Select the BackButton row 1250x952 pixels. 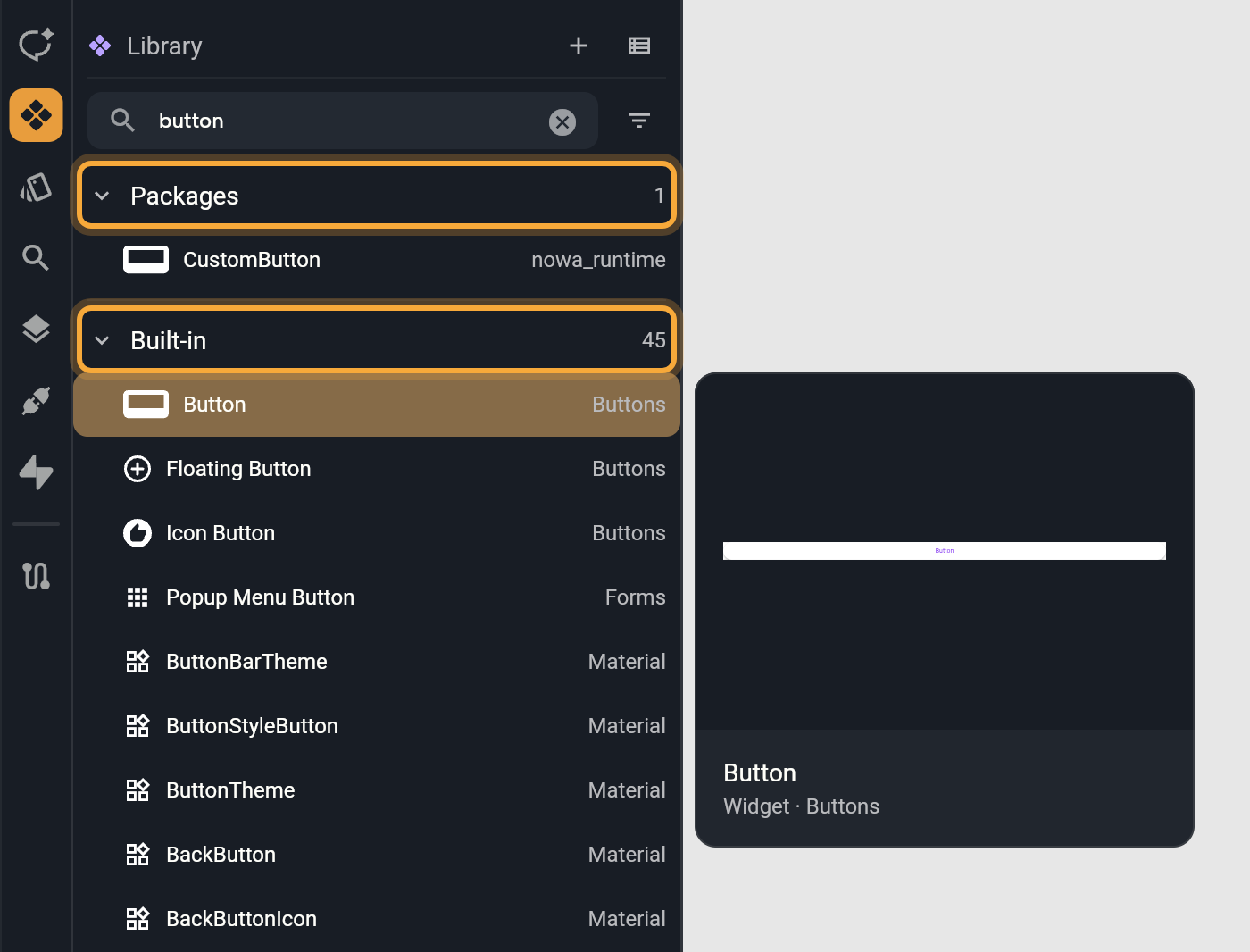pos(377,855)
